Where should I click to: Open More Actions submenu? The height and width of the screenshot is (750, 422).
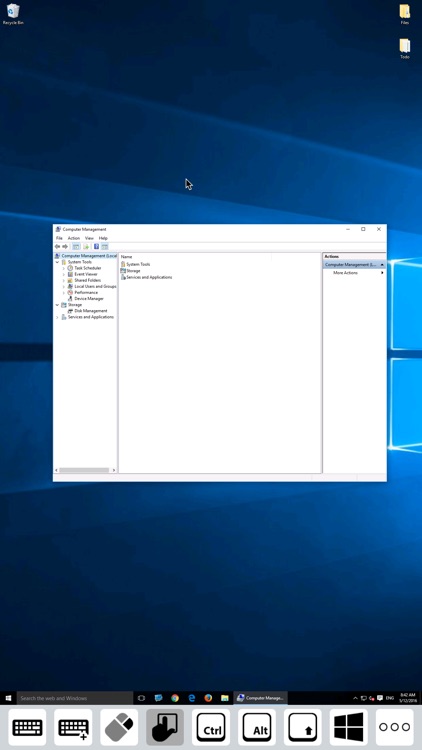[x=354, y=273]
